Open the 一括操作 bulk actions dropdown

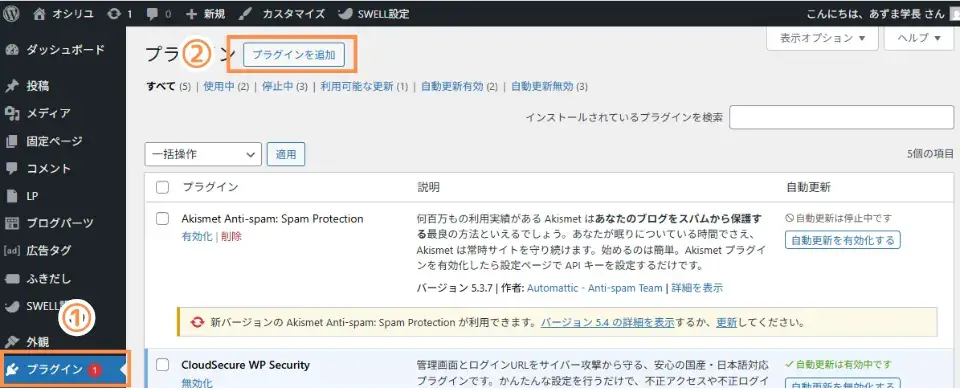pyautogui.click(x=203, y=154)
